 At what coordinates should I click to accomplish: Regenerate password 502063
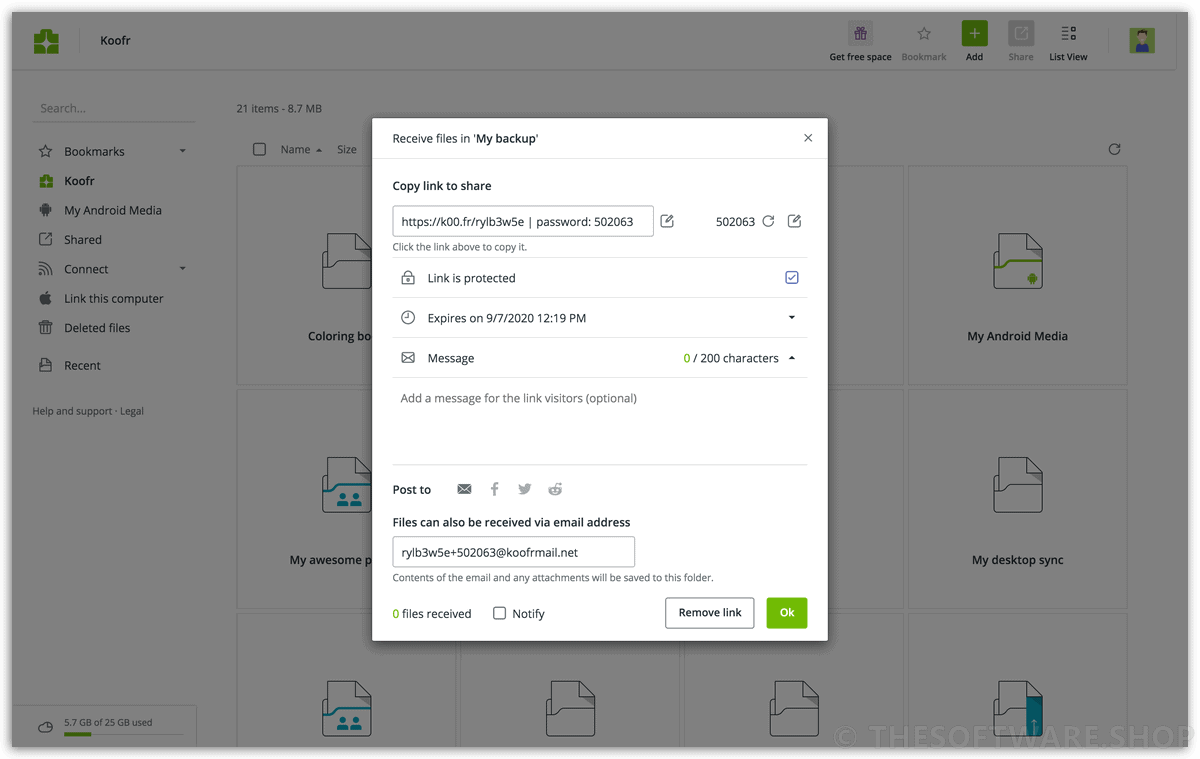click(x=768, y=221)
